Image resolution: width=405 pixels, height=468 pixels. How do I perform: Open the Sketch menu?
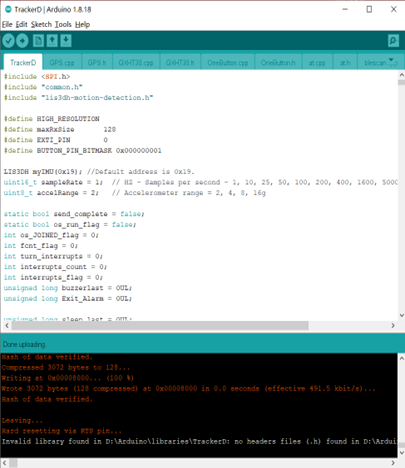pos(41,24)
